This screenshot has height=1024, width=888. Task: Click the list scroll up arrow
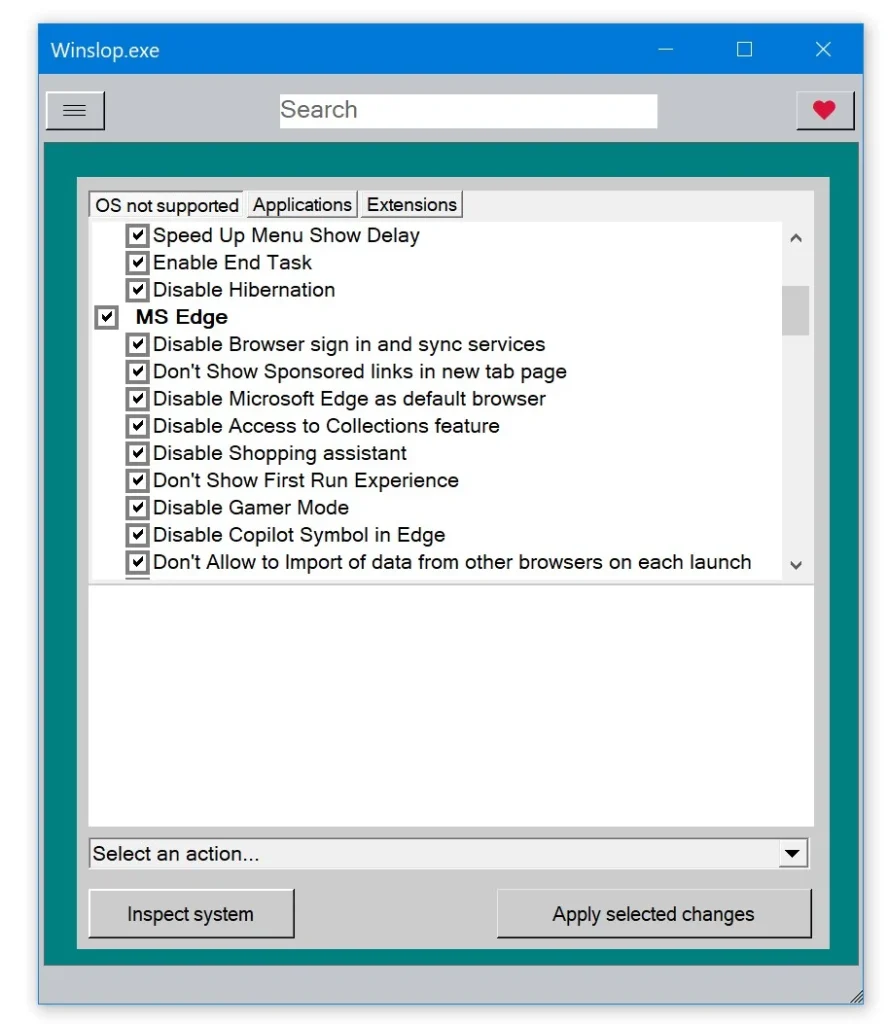coord(796,238)
